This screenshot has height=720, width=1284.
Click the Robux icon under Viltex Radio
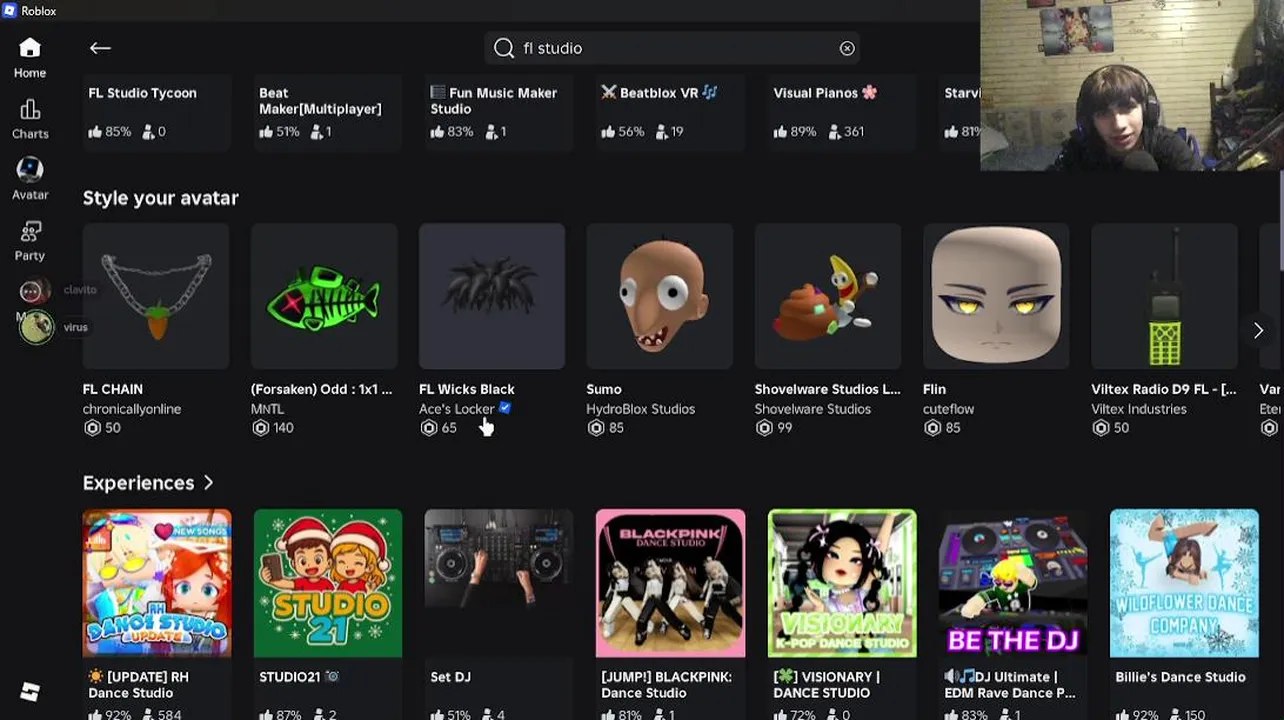[1100, 427]
